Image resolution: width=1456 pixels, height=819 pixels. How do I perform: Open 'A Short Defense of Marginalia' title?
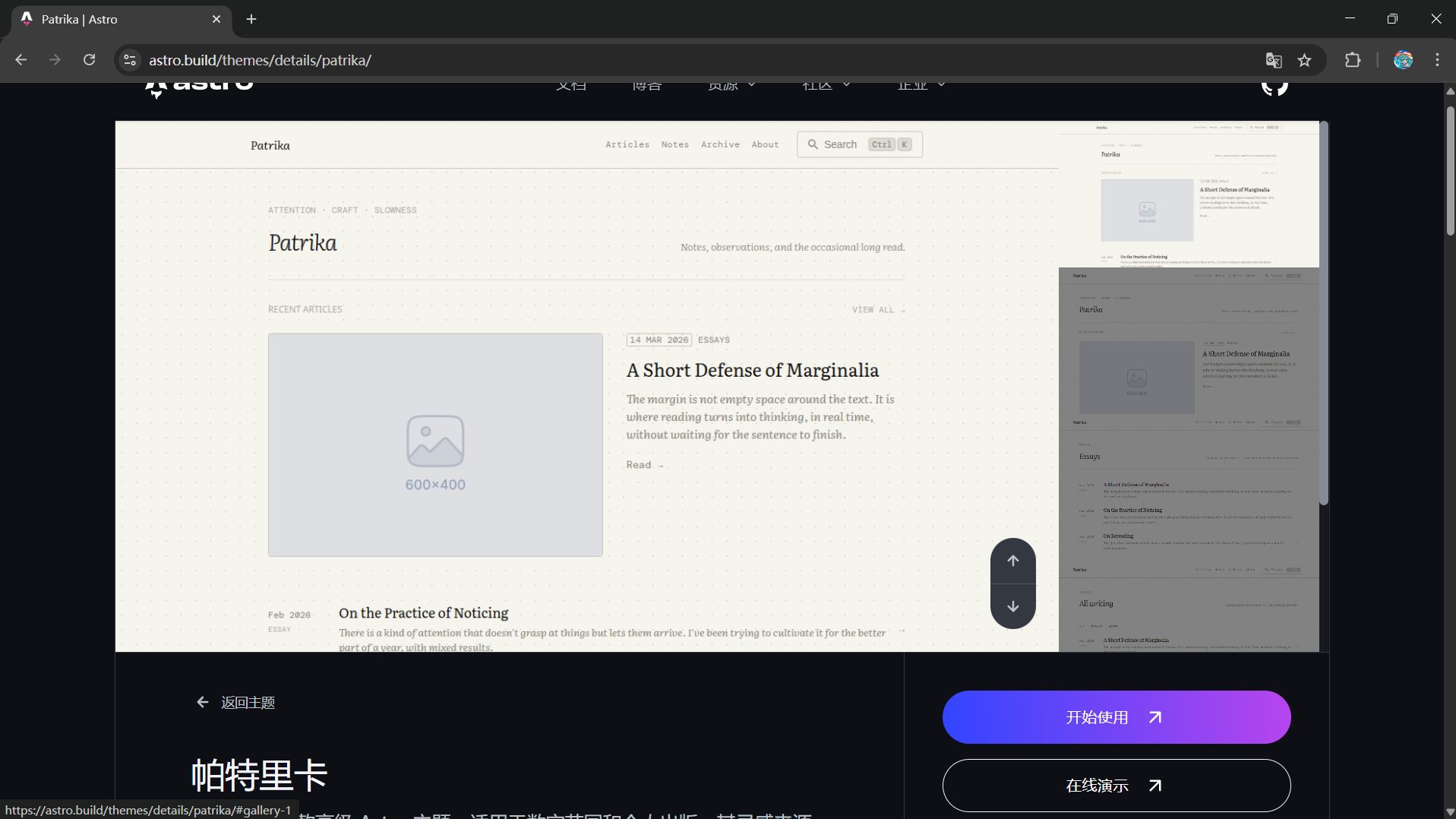(x=753, y=370)
